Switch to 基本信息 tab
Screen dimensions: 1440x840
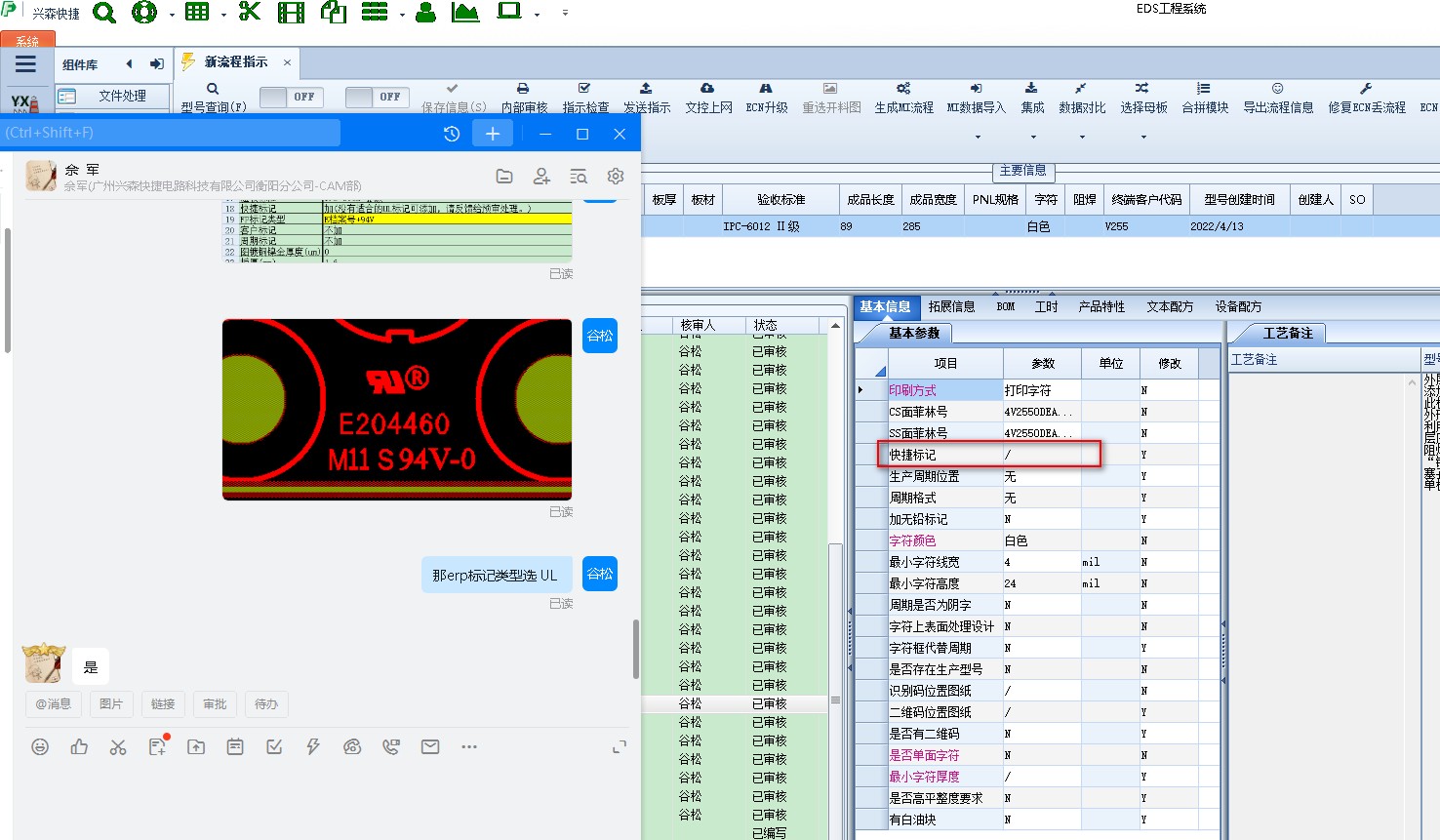click(x=885, y=306)
